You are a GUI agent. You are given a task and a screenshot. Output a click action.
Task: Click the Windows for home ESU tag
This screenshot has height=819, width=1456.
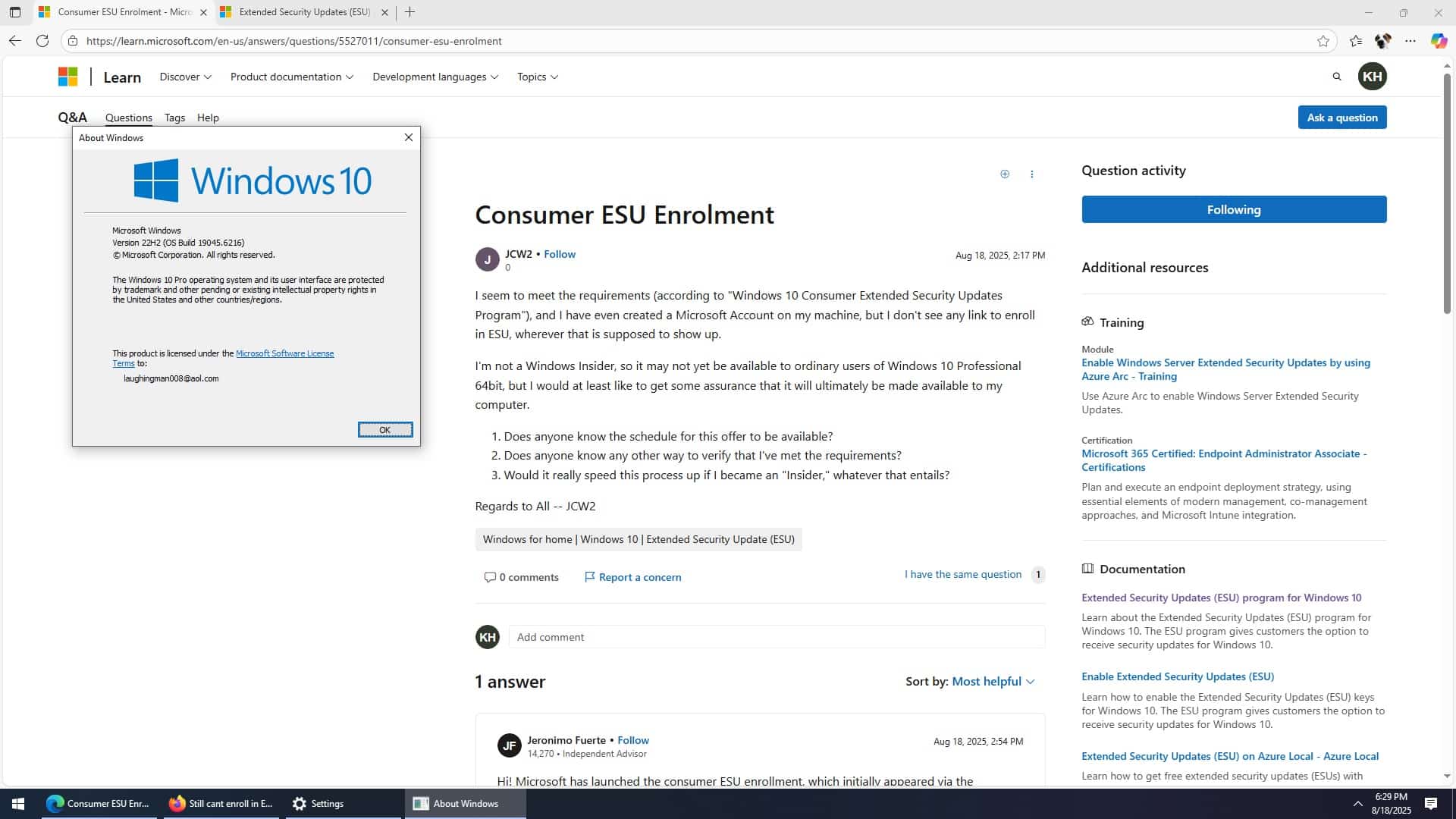pyautogui.click(x=639, y=539)
